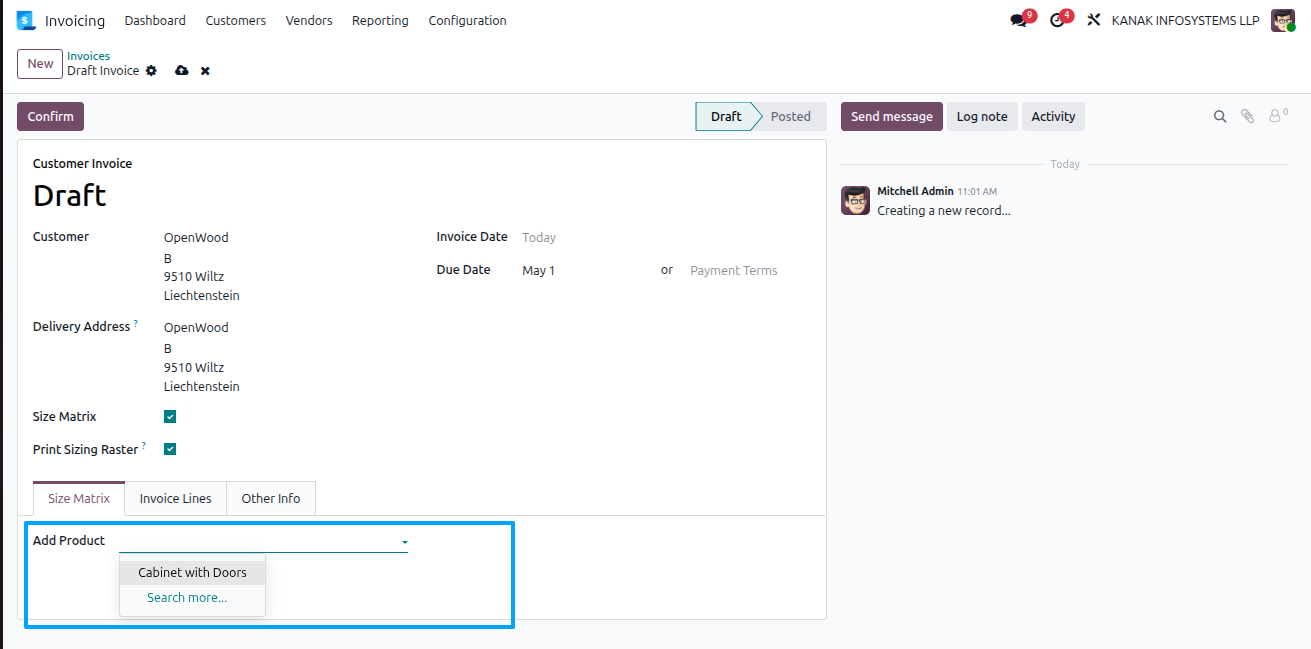Click the debug tools wrench icon

1094,20
